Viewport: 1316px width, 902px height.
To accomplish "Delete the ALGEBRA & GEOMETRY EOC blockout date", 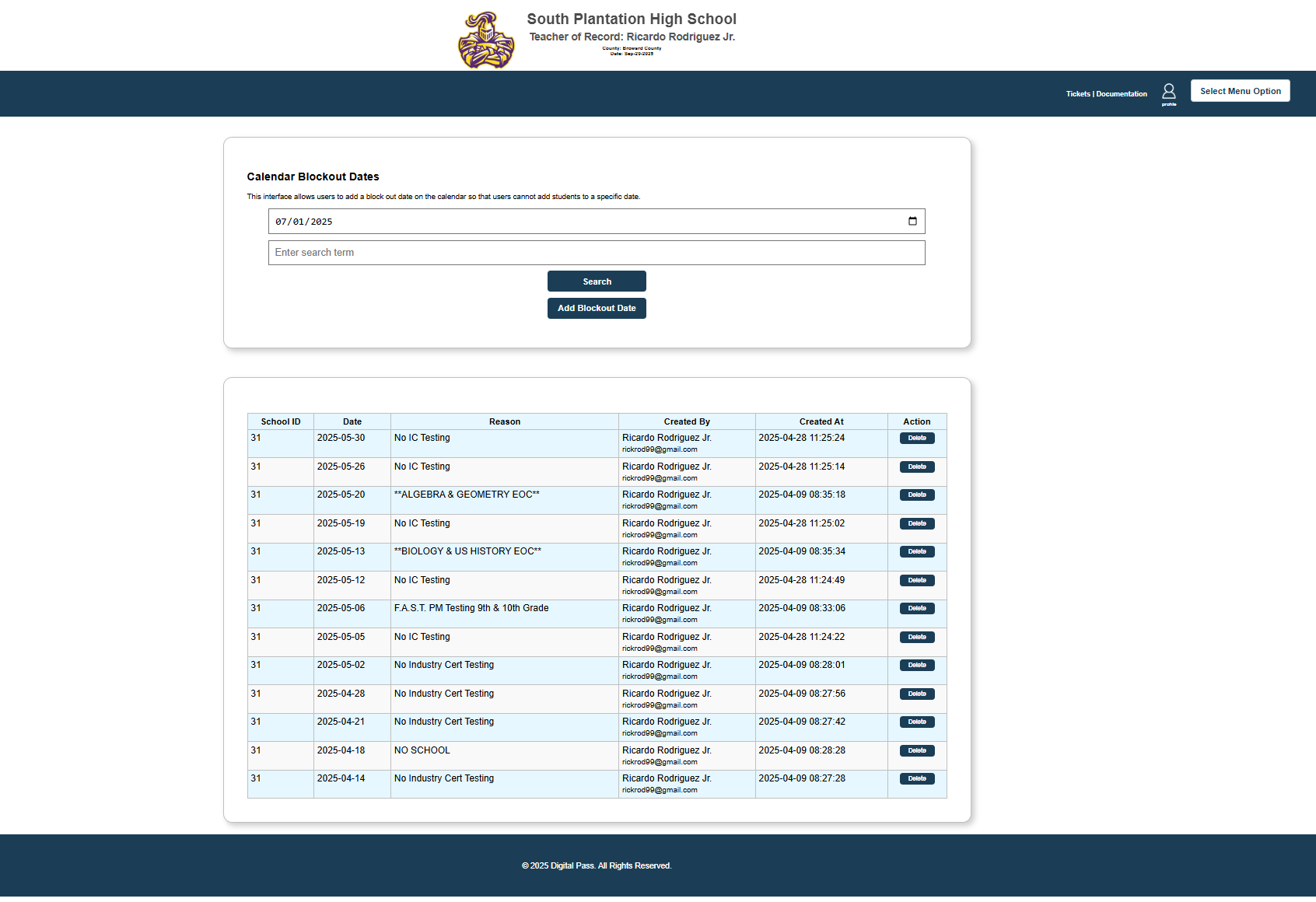I will 917,494.
